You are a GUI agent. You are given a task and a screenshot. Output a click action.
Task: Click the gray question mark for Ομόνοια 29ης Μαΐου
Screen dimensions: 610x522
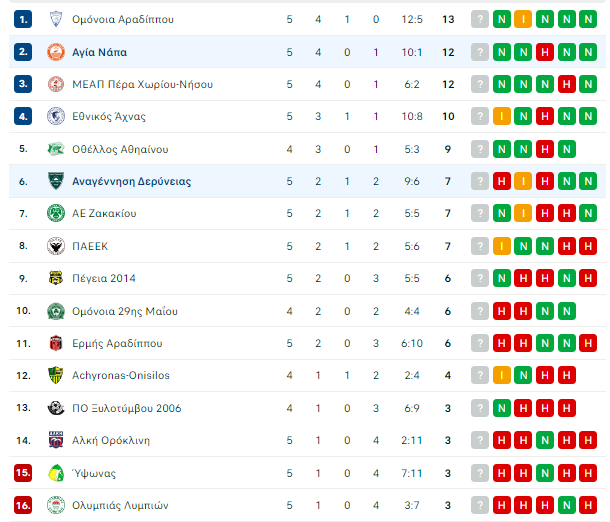pos(480,311)
